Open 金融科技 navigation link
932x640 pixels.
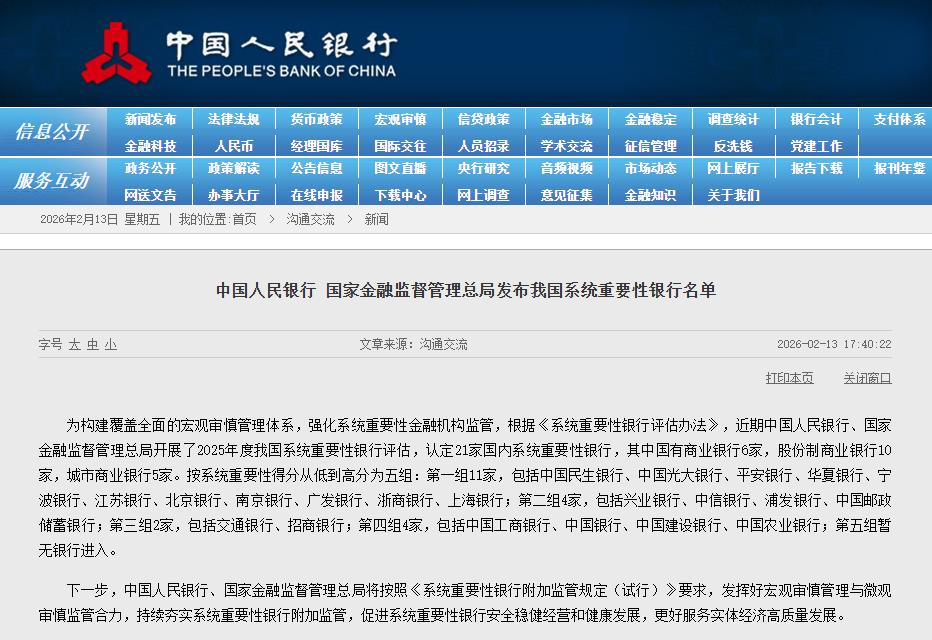tap(150, 146)
